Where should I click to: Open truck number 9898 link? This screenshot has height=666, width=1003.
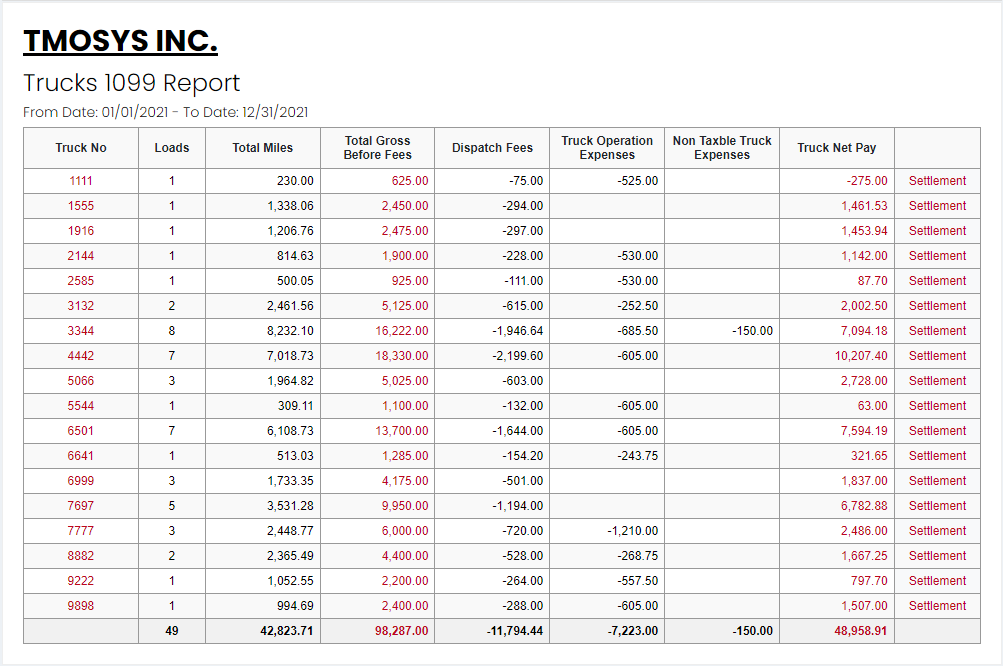click(x=81, y=605)
